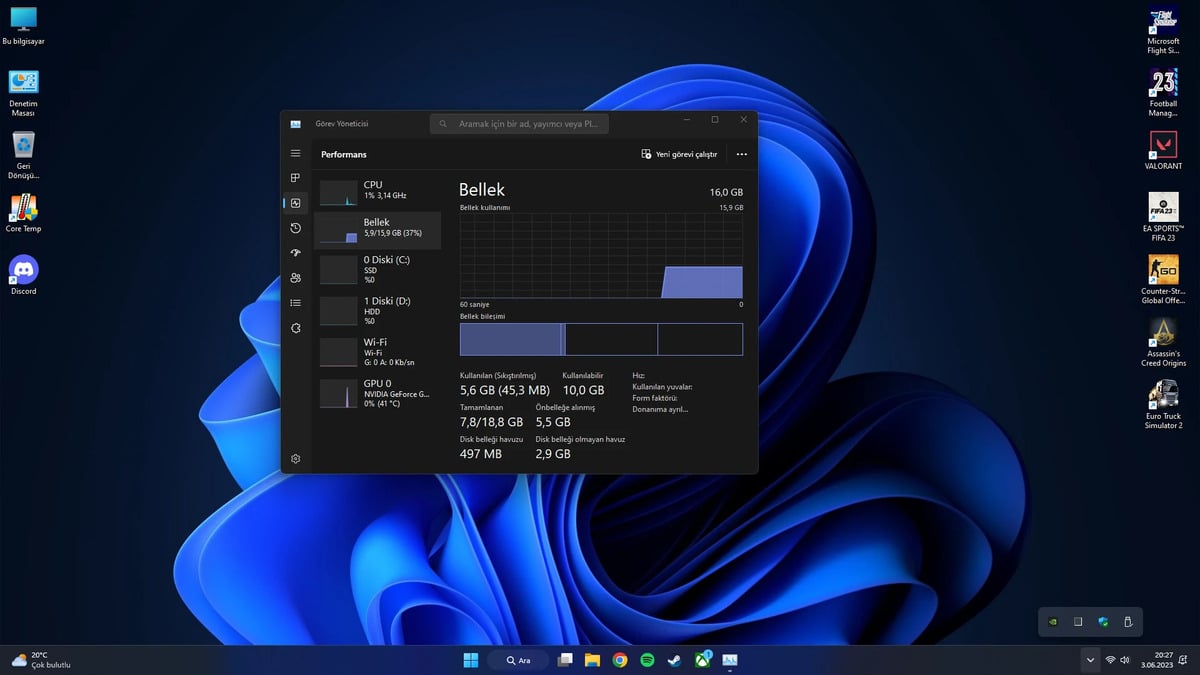
Task: Open Bu bilgisayar desktop icon
Action: point(23,26)
